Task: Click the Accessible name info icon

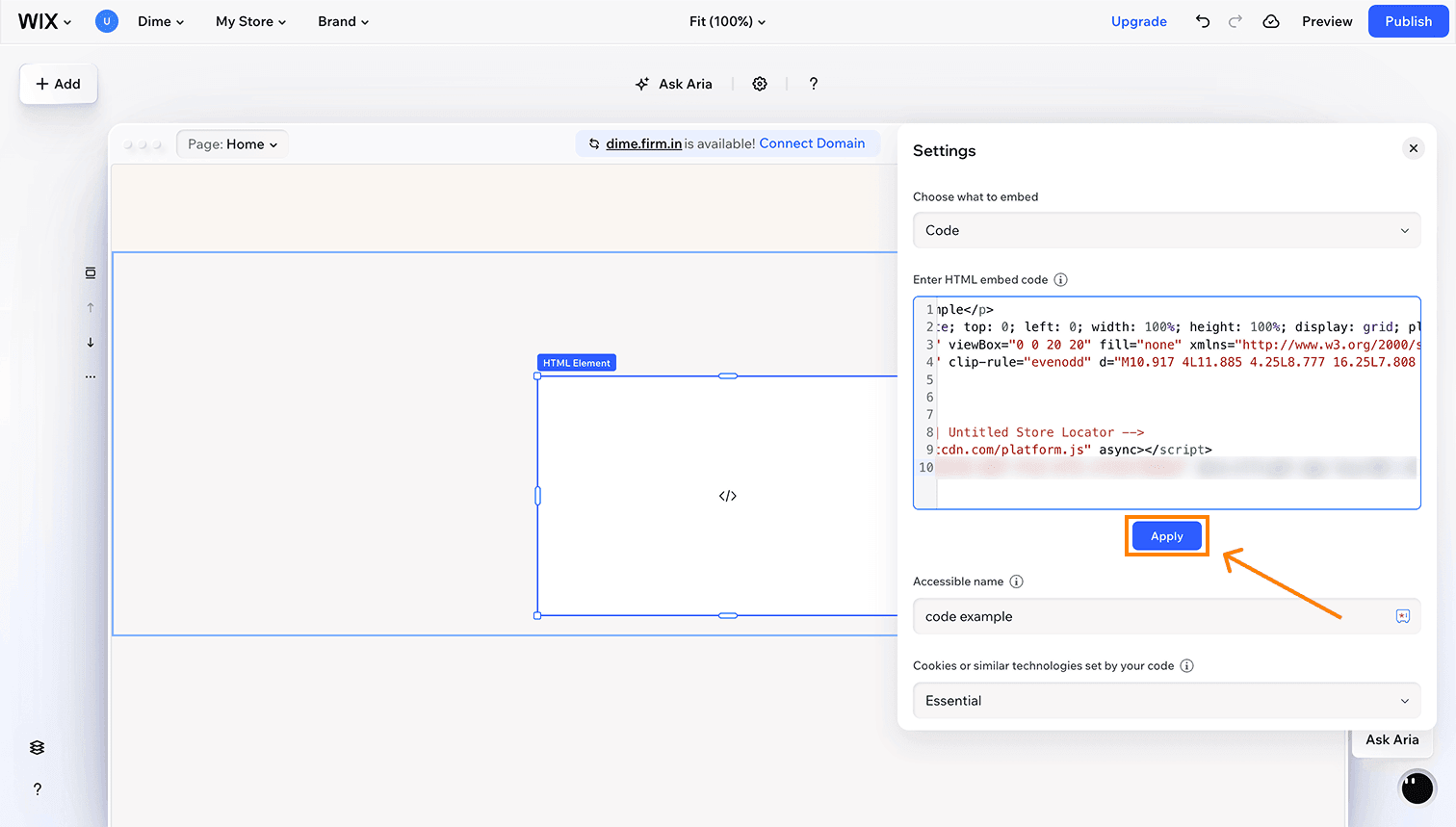Action: tap(1016, 581)
